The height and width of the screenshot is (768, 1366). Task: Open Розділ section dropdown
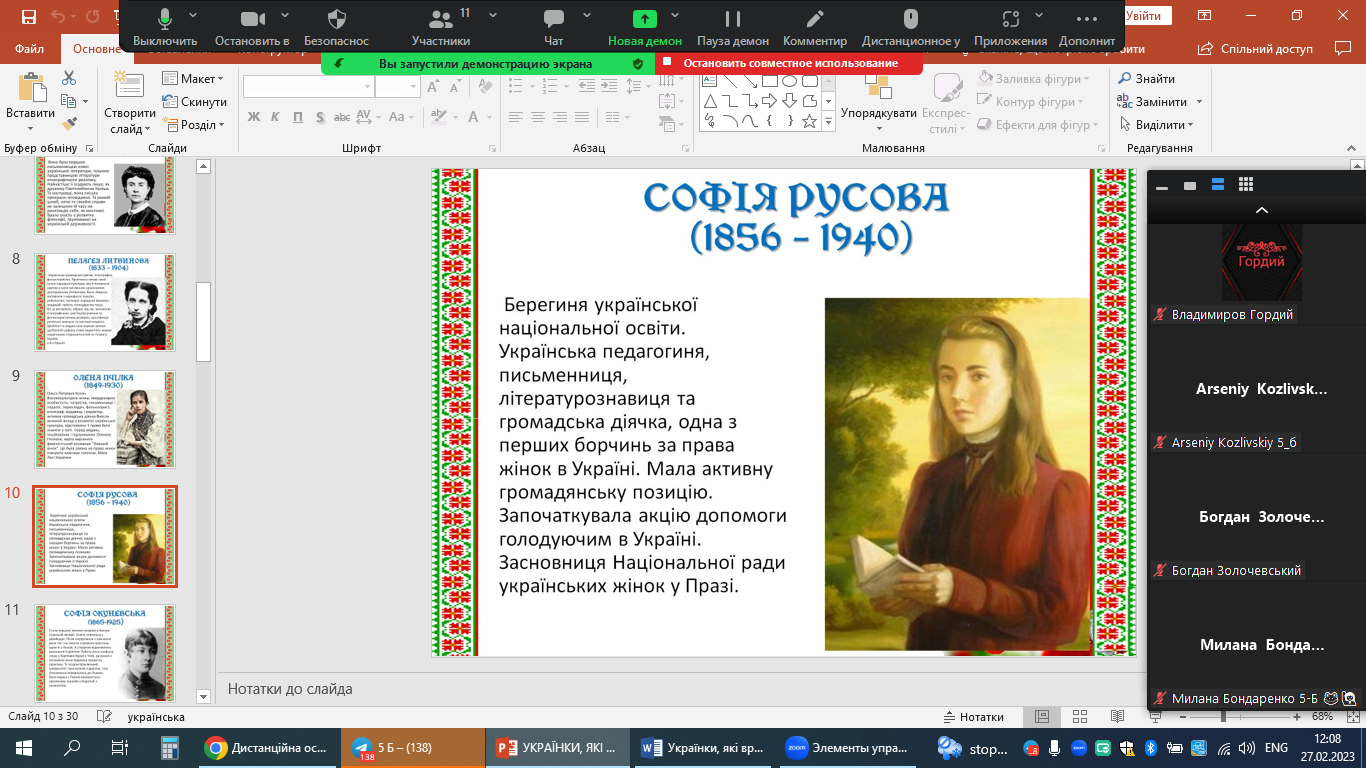click(192, 125)
